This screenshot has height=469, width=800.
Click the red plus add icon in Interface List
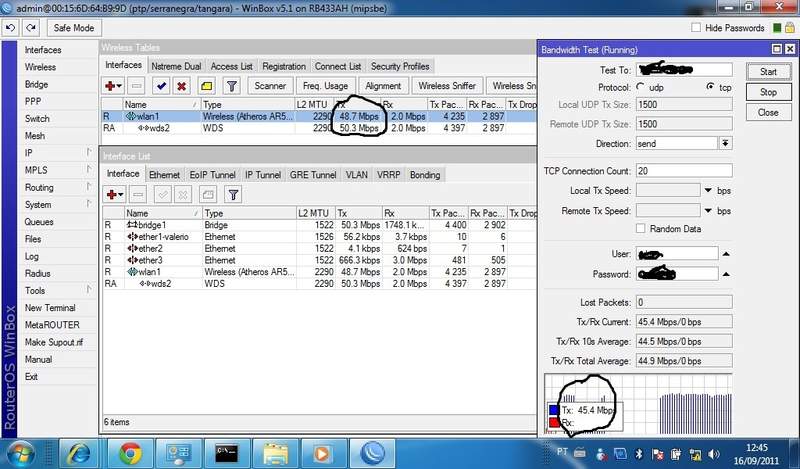tap(114, 194)
